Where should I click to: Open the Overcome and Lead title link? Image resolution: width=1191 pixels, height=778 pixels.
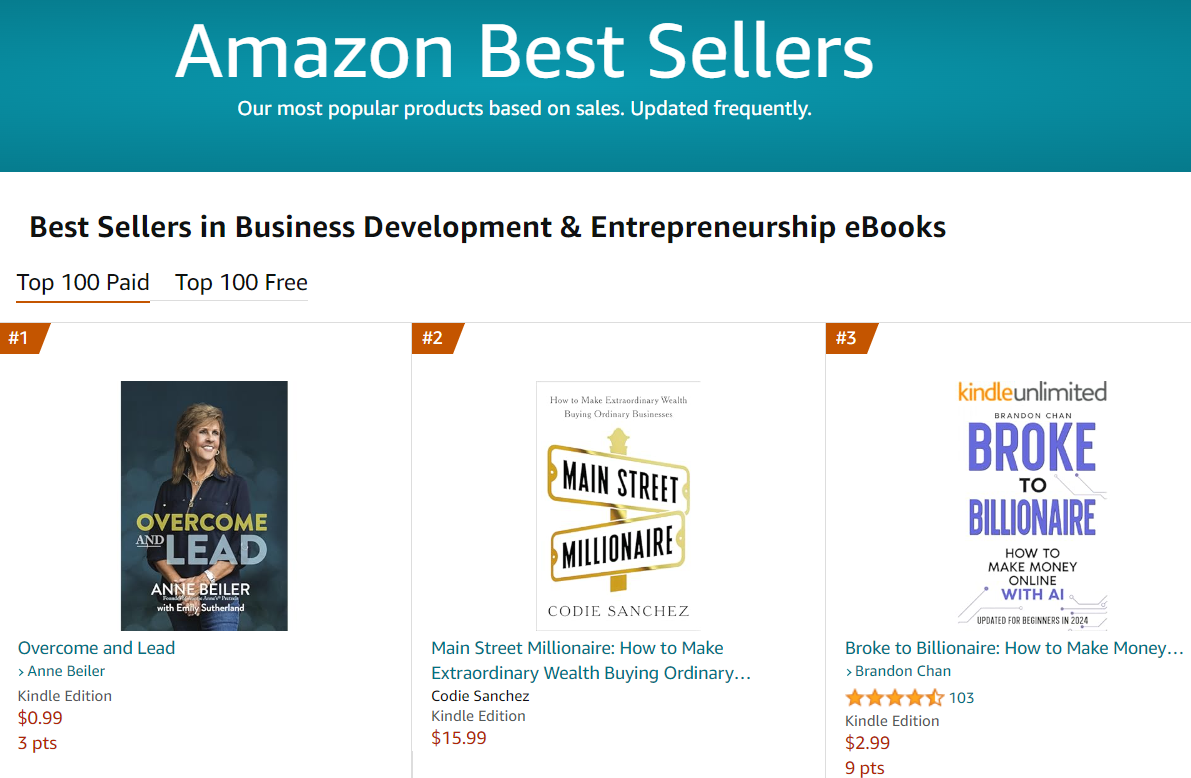(96, 648)
